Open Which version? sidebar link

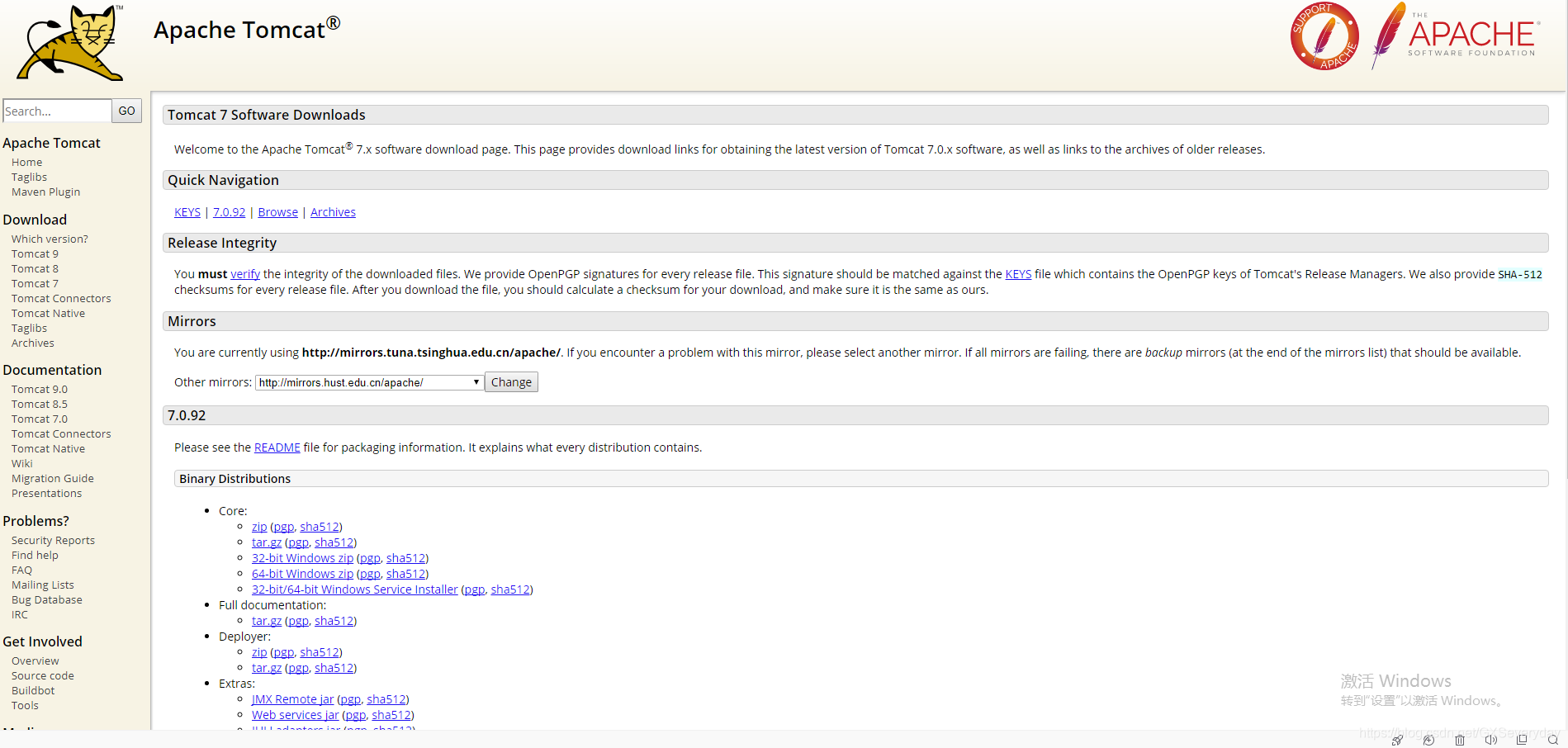(x=50, y=239)
